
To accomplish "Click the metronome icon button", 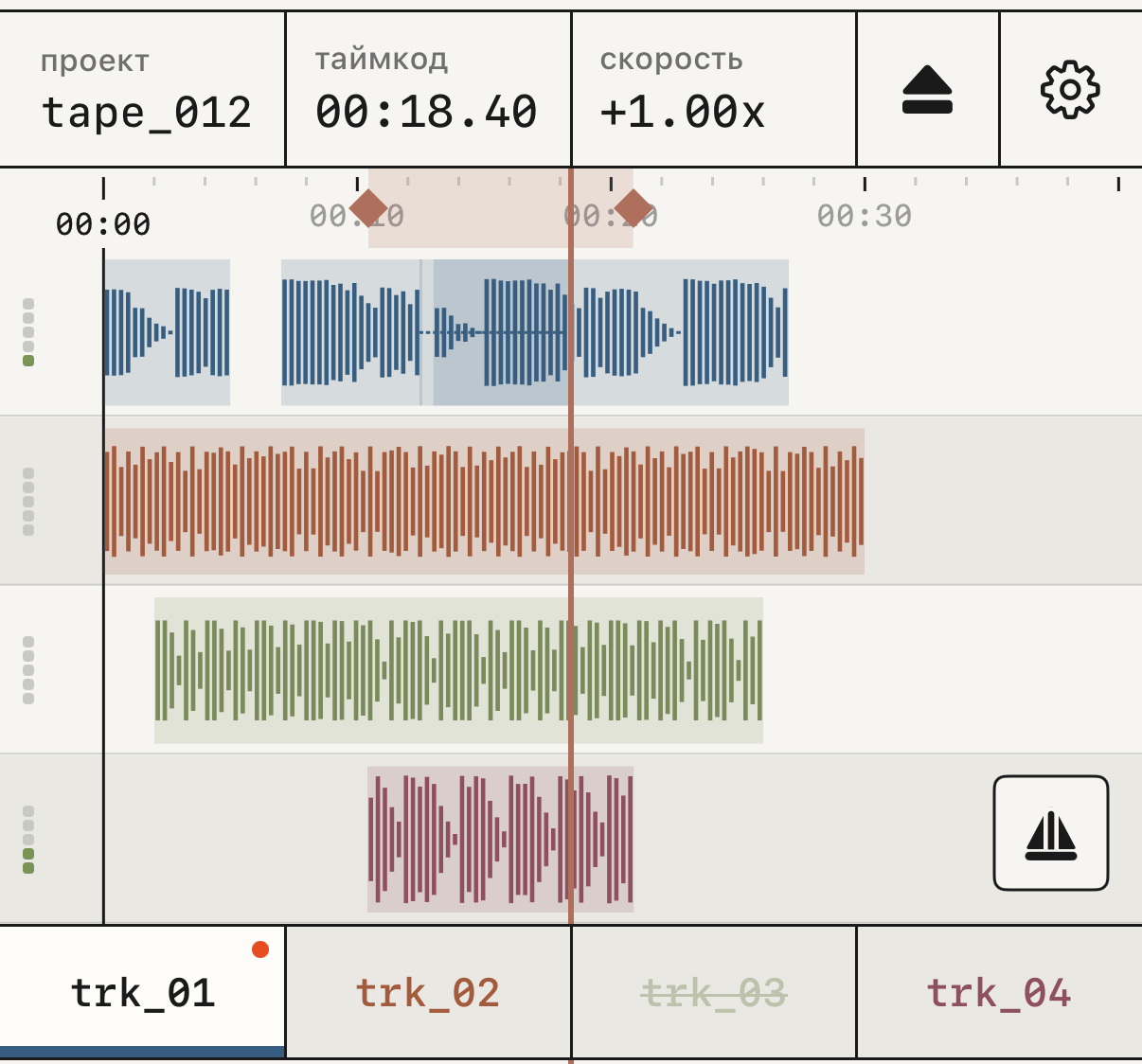I will tap(1051, 833).
